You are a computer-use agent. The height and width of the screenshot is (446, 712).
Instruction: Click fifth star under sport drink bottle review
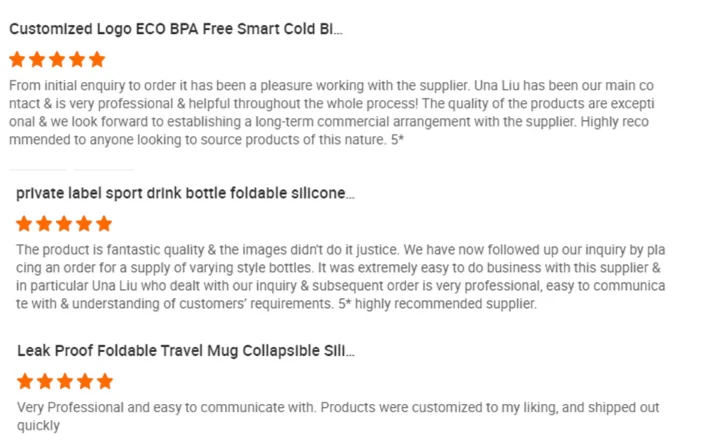(x=103, y=223)
